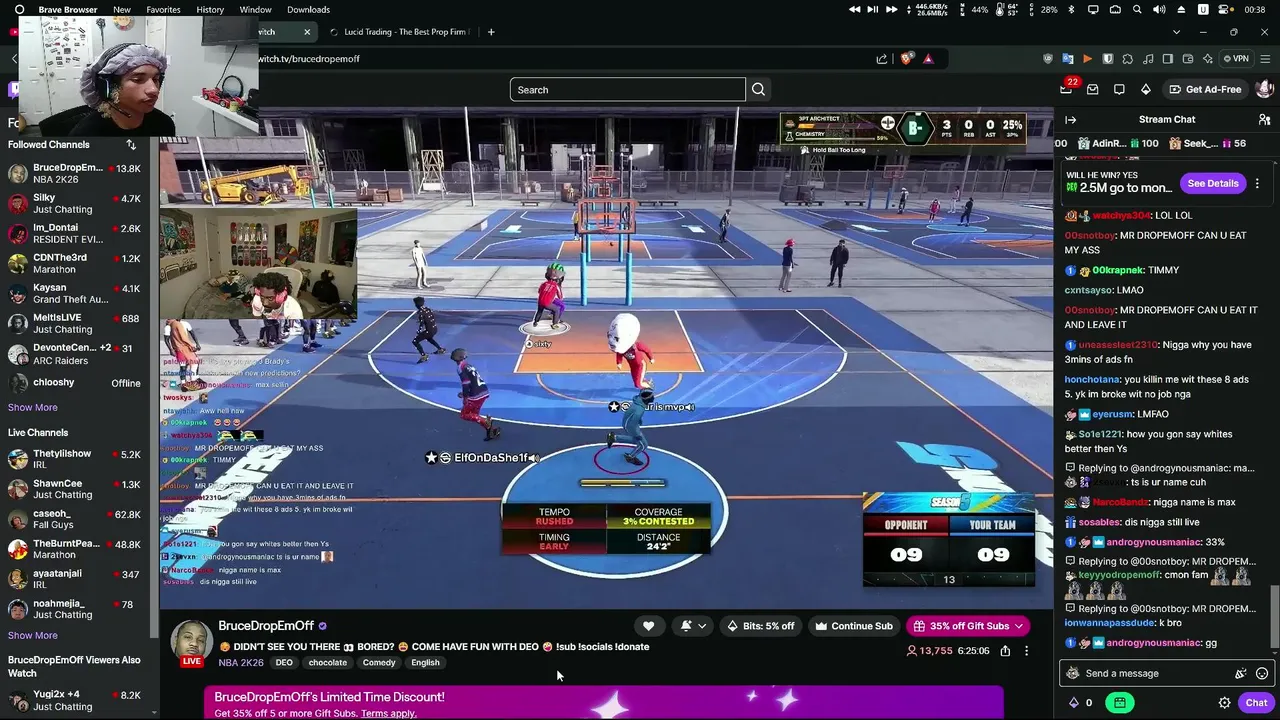Click the NBA 2K26 category link below stream title
Viewport: 1280px width, 720px height.
pyautogui.click(x=241, y=663)
